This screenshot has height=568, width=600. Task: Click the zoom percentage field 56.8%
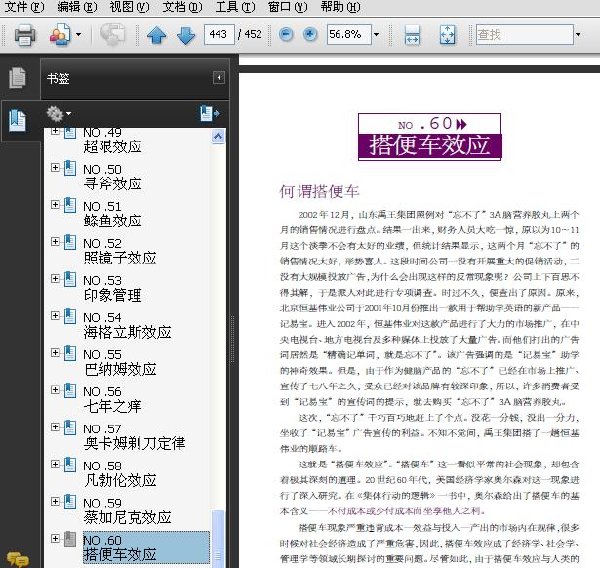click(349, 34)
